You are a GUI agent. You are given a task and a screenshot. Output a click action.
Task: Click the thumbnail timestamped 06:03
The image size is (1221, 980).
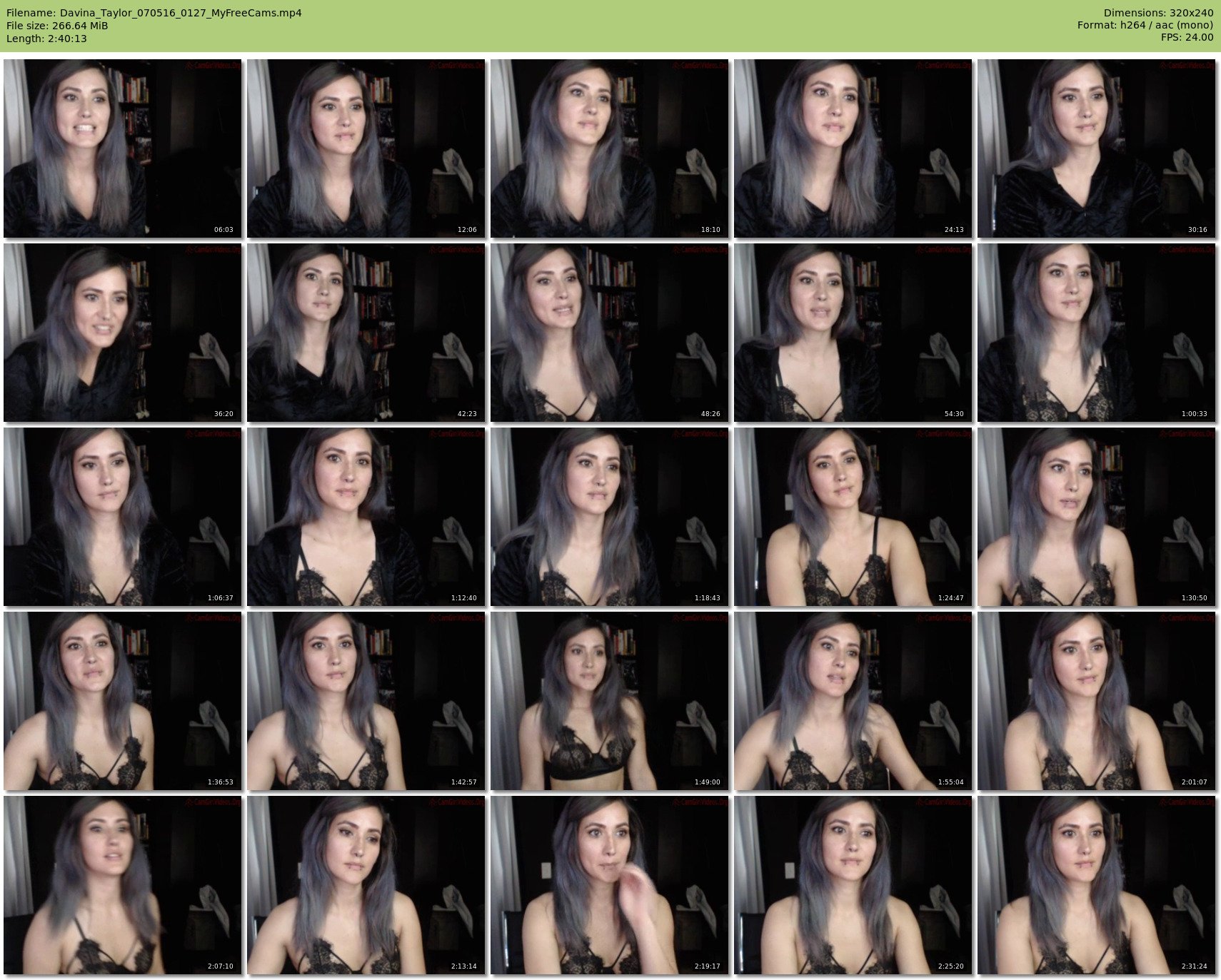122,148
